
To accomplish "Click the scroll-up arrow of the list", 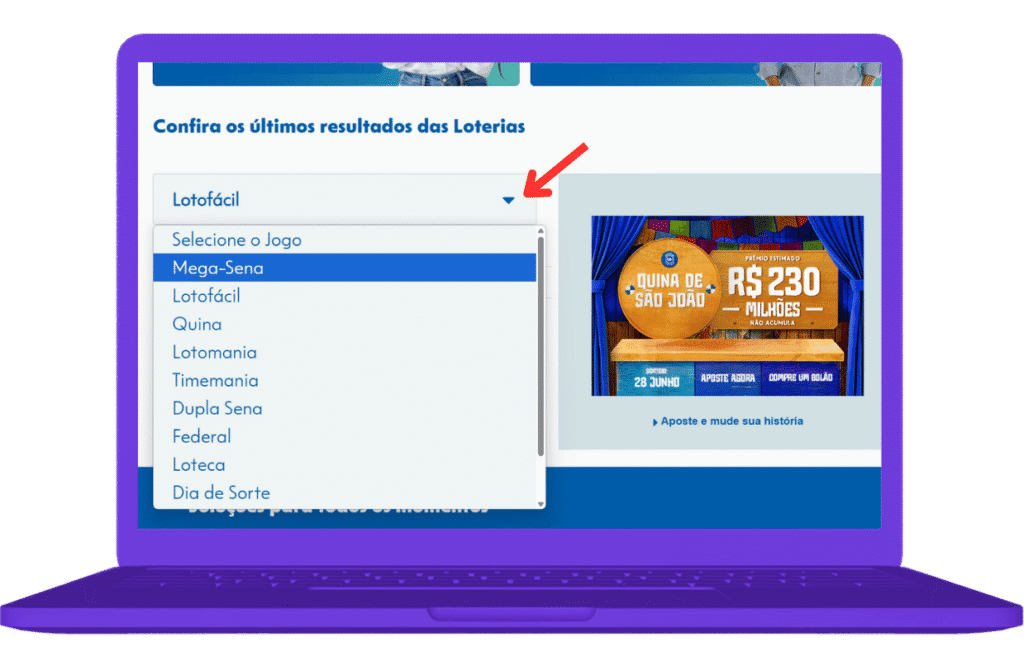I will [541, 231].
